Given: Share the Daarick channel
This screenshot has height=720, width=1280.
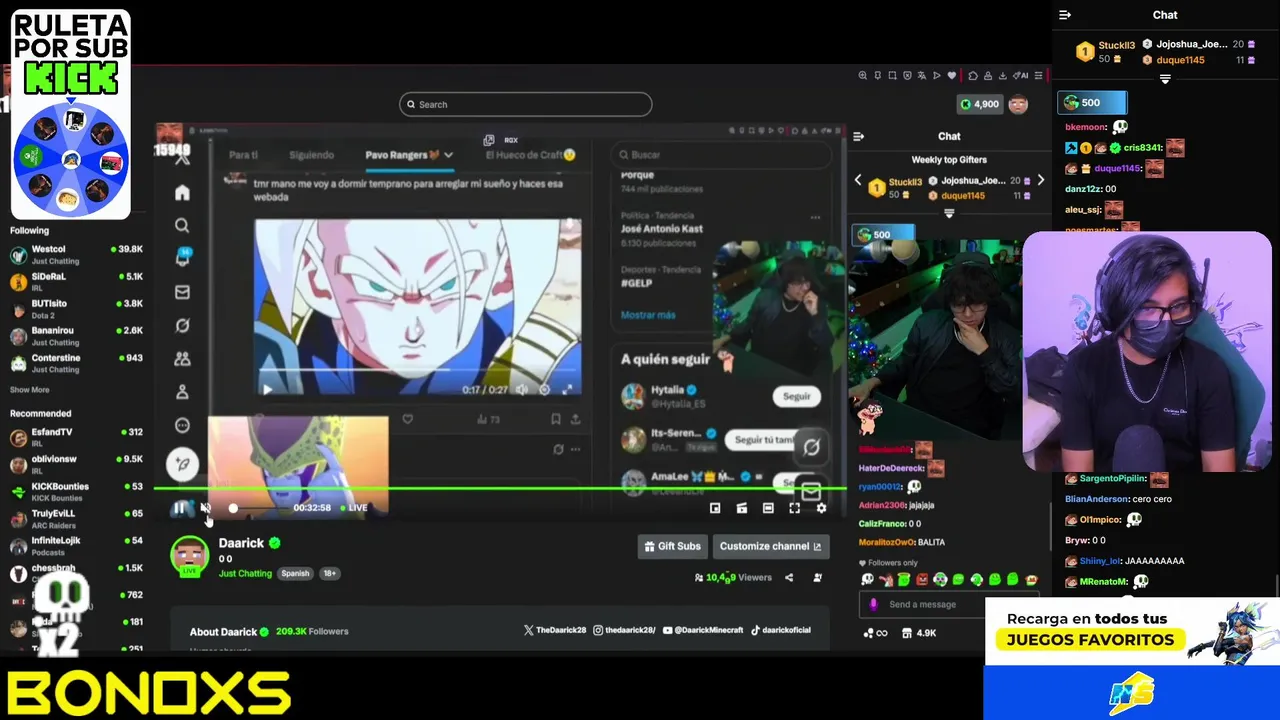Looking at the screenshot, I should (x=789, y=578).
